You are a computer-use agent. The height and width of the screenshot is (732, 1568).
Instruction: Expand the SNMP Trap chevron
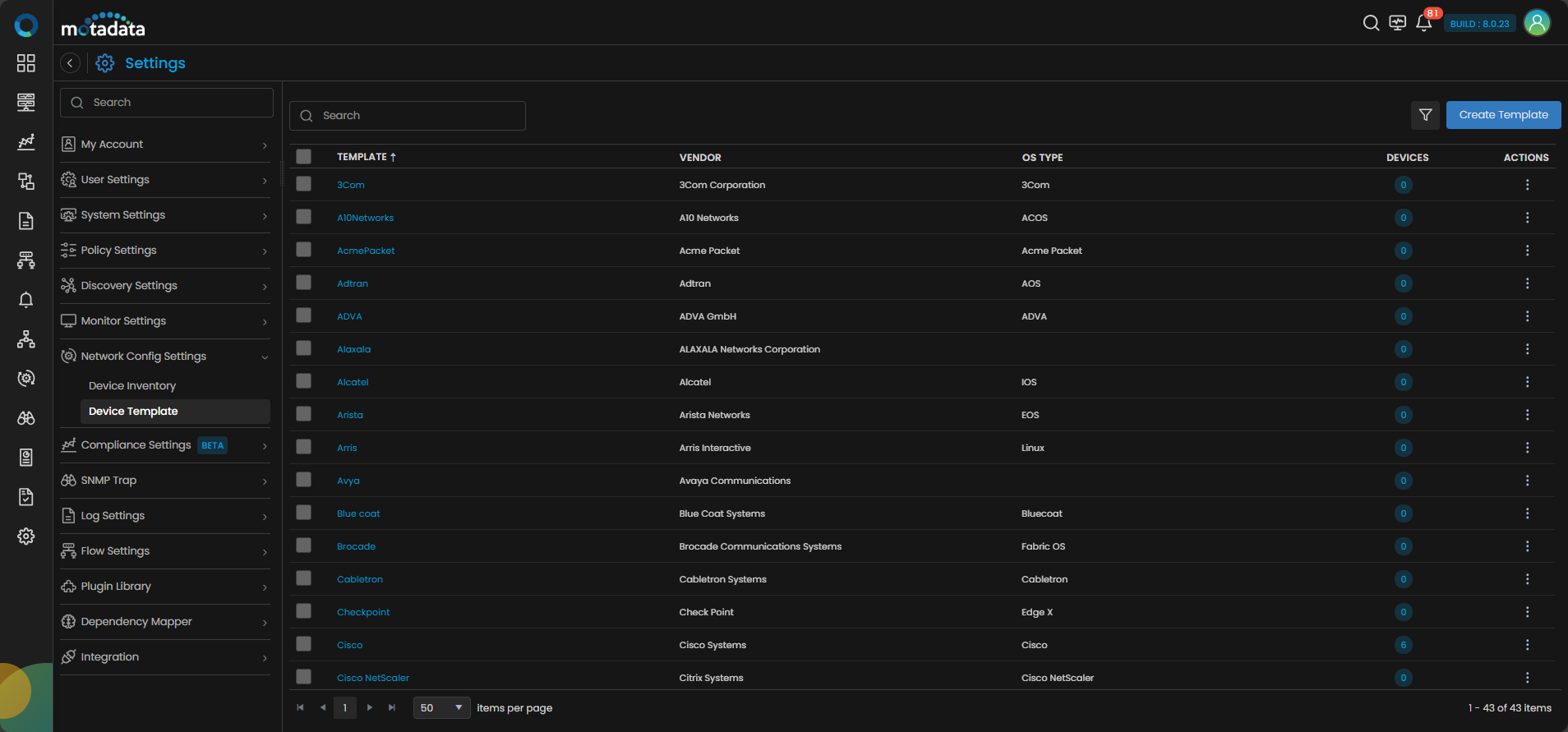coord(265,481)
